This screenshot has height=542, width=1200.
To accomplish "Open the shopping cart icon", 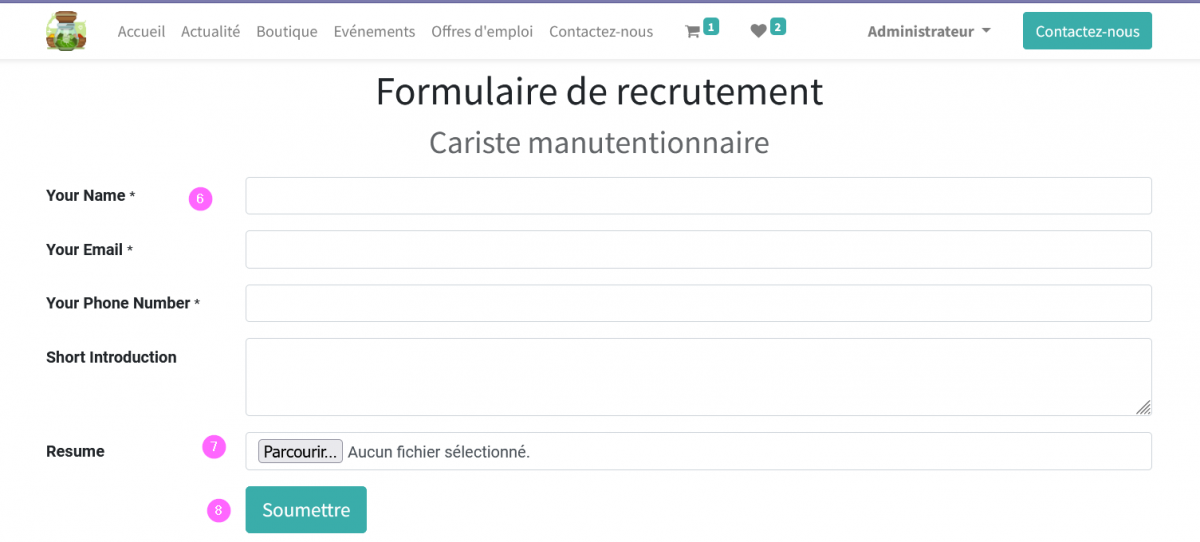I will tap(692, 32).
